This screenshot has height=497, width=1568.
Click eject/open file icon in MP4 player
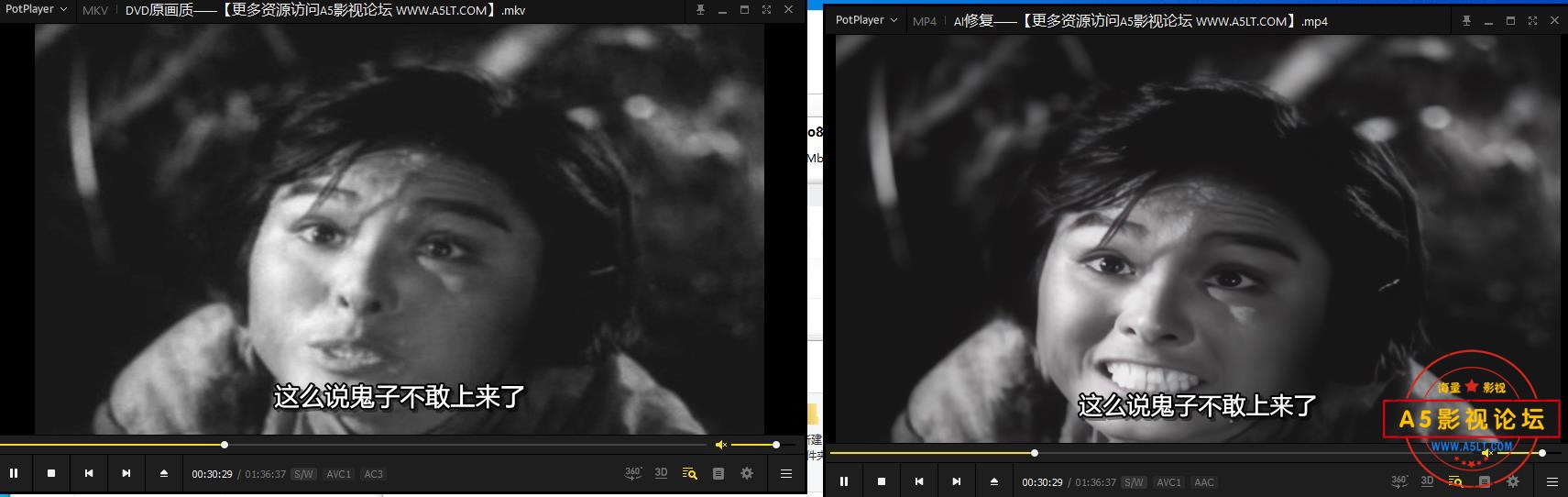(994, 481)
